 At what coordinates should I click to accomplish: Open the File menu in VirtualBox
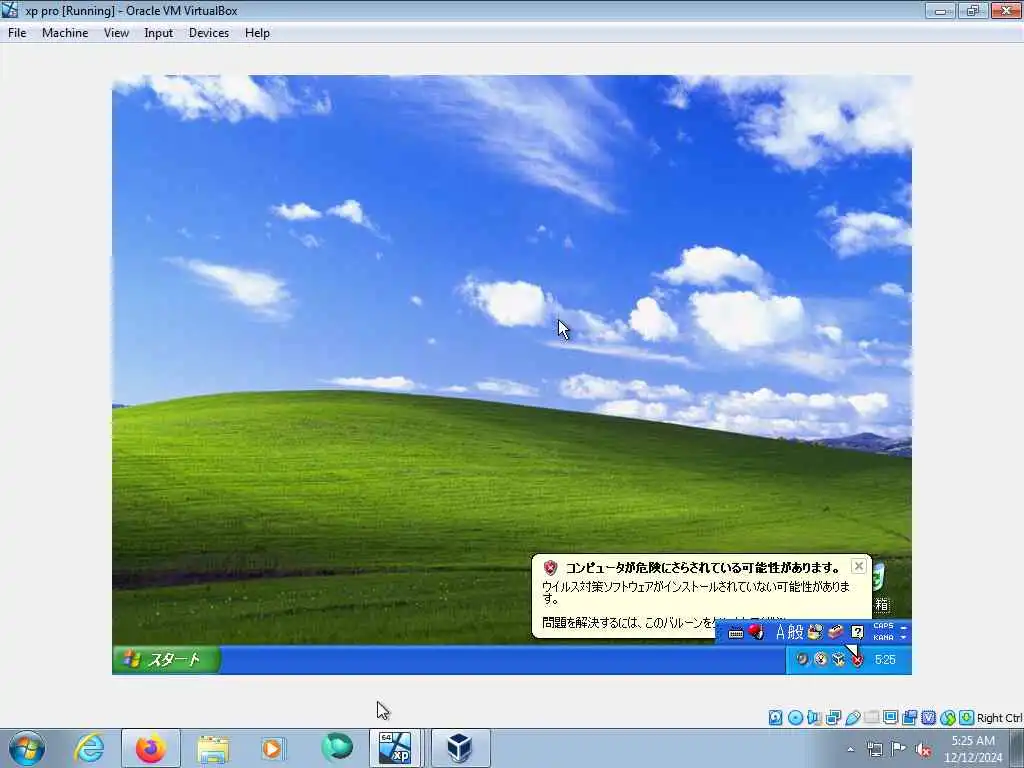17,33
